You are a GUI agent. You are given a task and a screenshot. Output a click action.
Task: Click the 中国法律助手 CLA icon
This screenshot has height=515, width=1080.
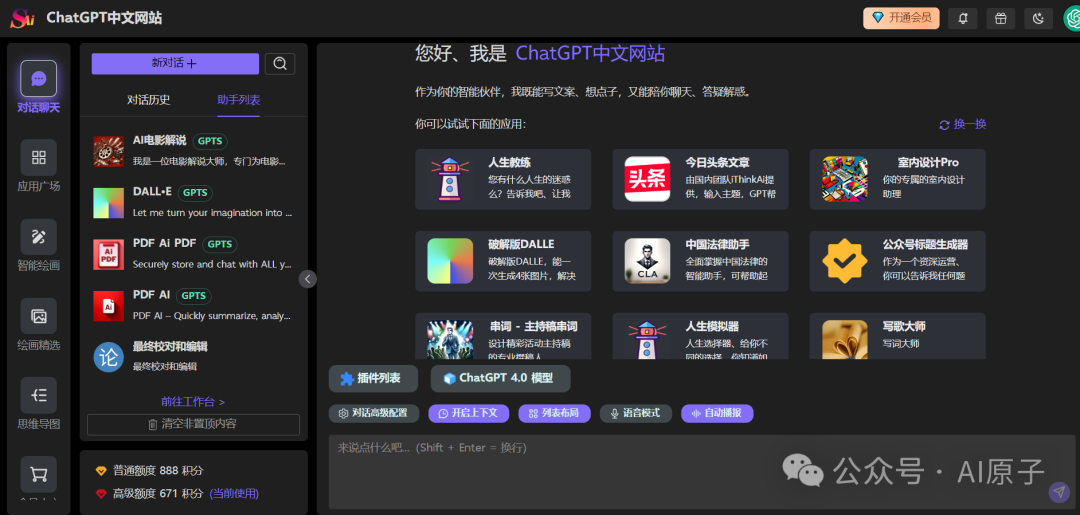647,261
